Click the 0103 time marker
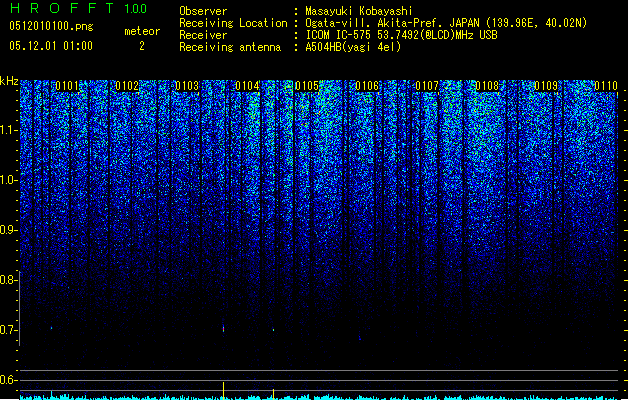This screenshot has height=400, width=629. pos(187,86)
